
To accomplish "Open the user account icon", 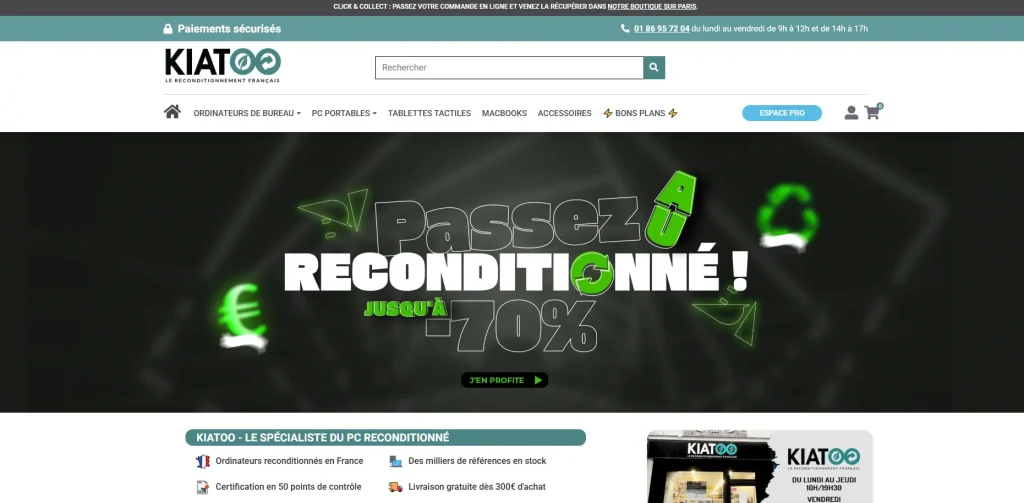I will (851, 113).
